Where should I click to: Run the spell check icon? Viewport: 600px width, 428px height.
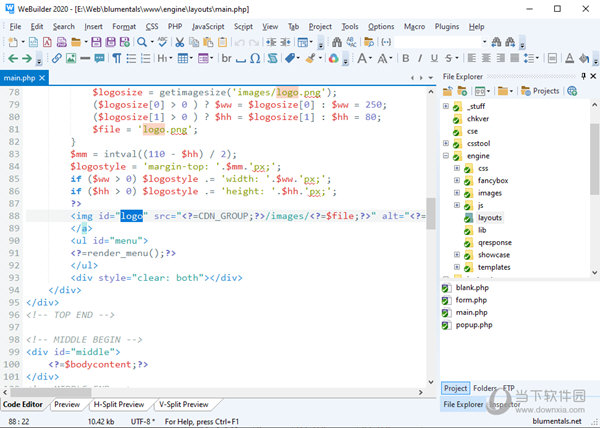(x=162, y=42)
